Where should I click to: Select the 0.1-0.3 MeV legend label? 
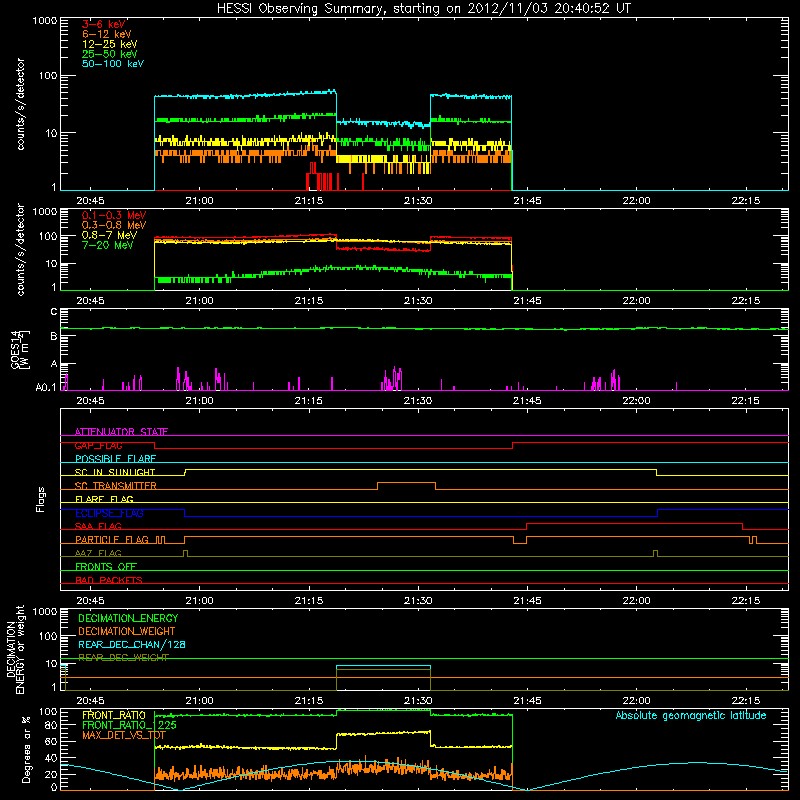114,215
